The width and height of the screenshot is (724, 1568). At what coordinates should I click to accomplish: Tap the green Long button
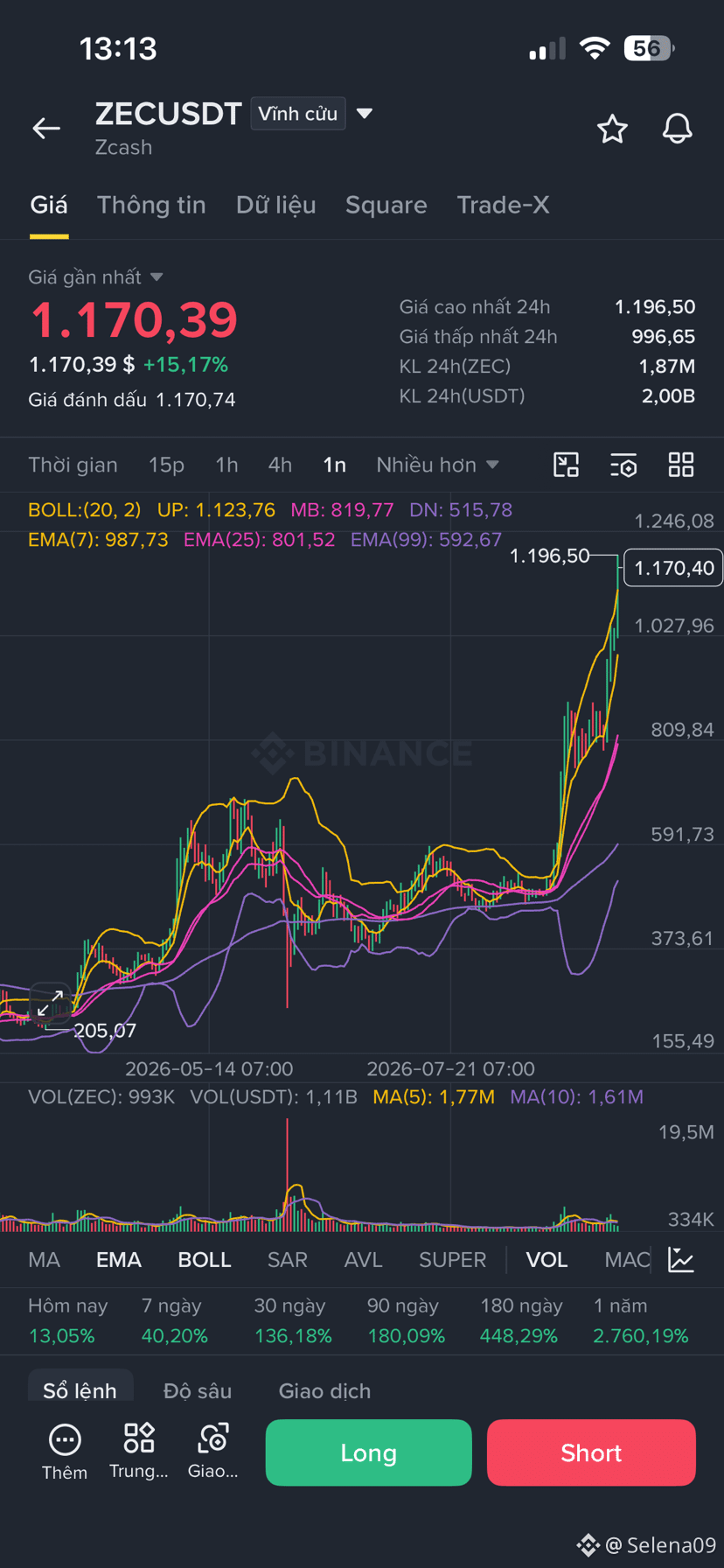(x=368, y=1452)
